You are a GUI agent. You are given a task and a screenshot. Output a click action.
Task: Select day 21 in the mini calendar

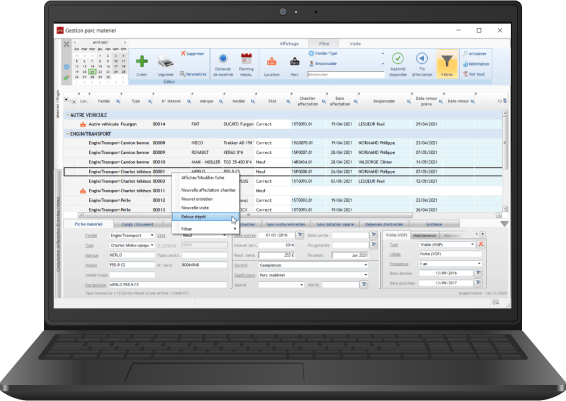tap(92, 72)
